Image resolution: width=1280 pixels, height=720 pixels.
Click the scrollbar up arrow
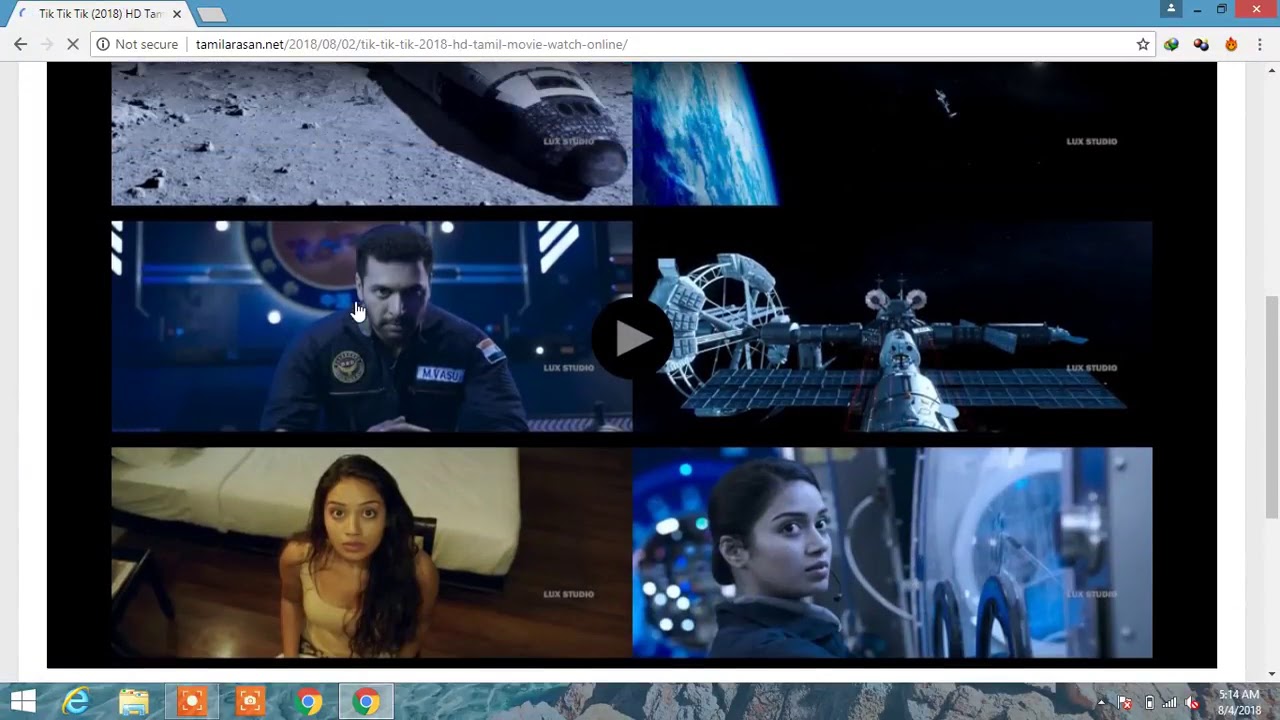click(1272, 70)
